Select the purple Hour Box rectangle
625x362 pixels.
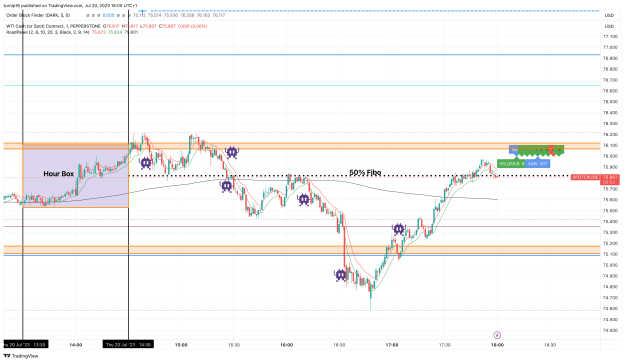tap(76, 175)
